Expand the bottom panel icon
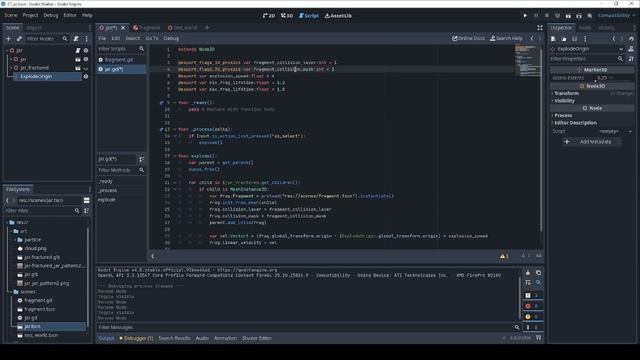 click(x=538, y=338)
